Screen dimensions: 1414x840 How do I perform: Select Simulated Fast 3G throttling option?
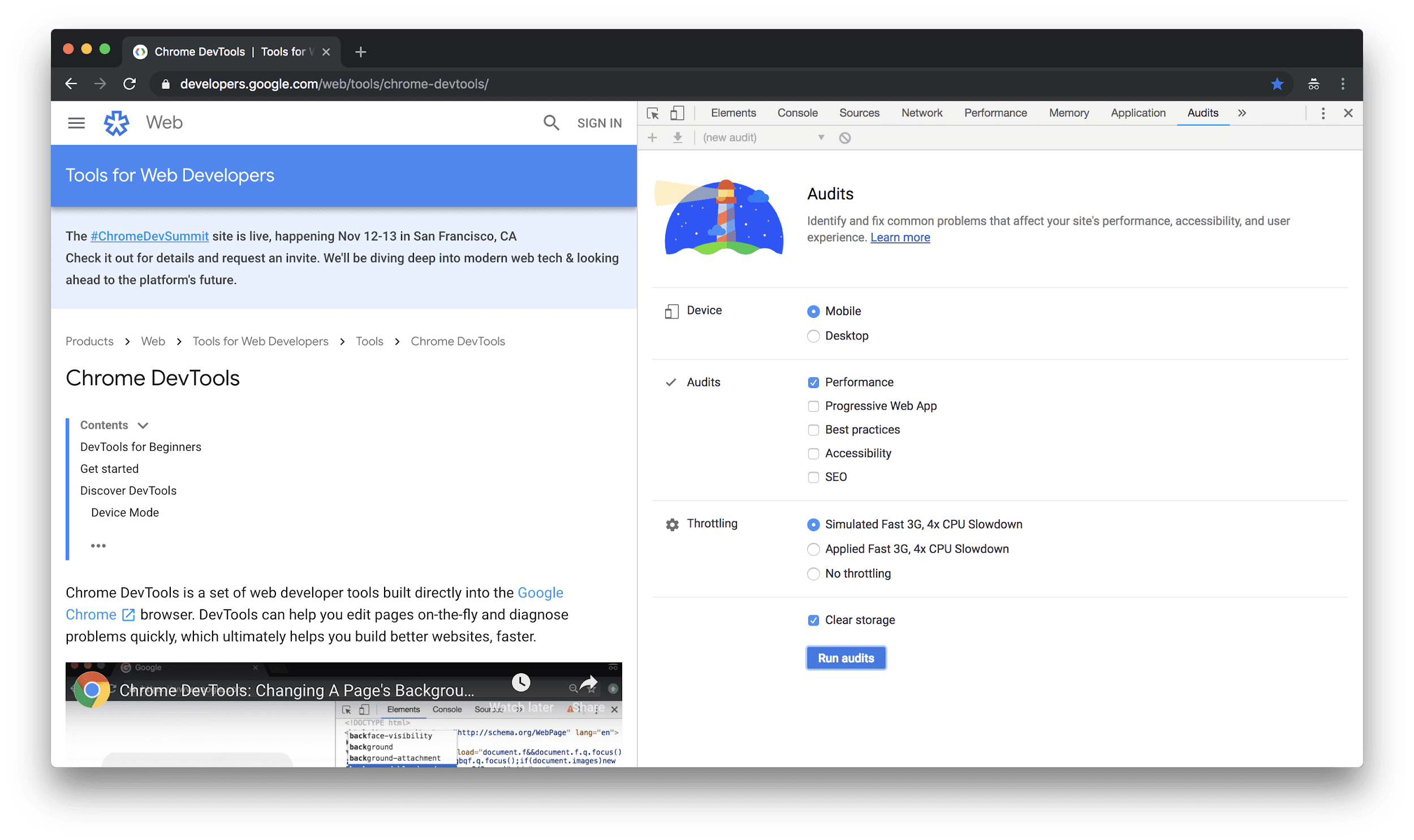pos(813,524)
